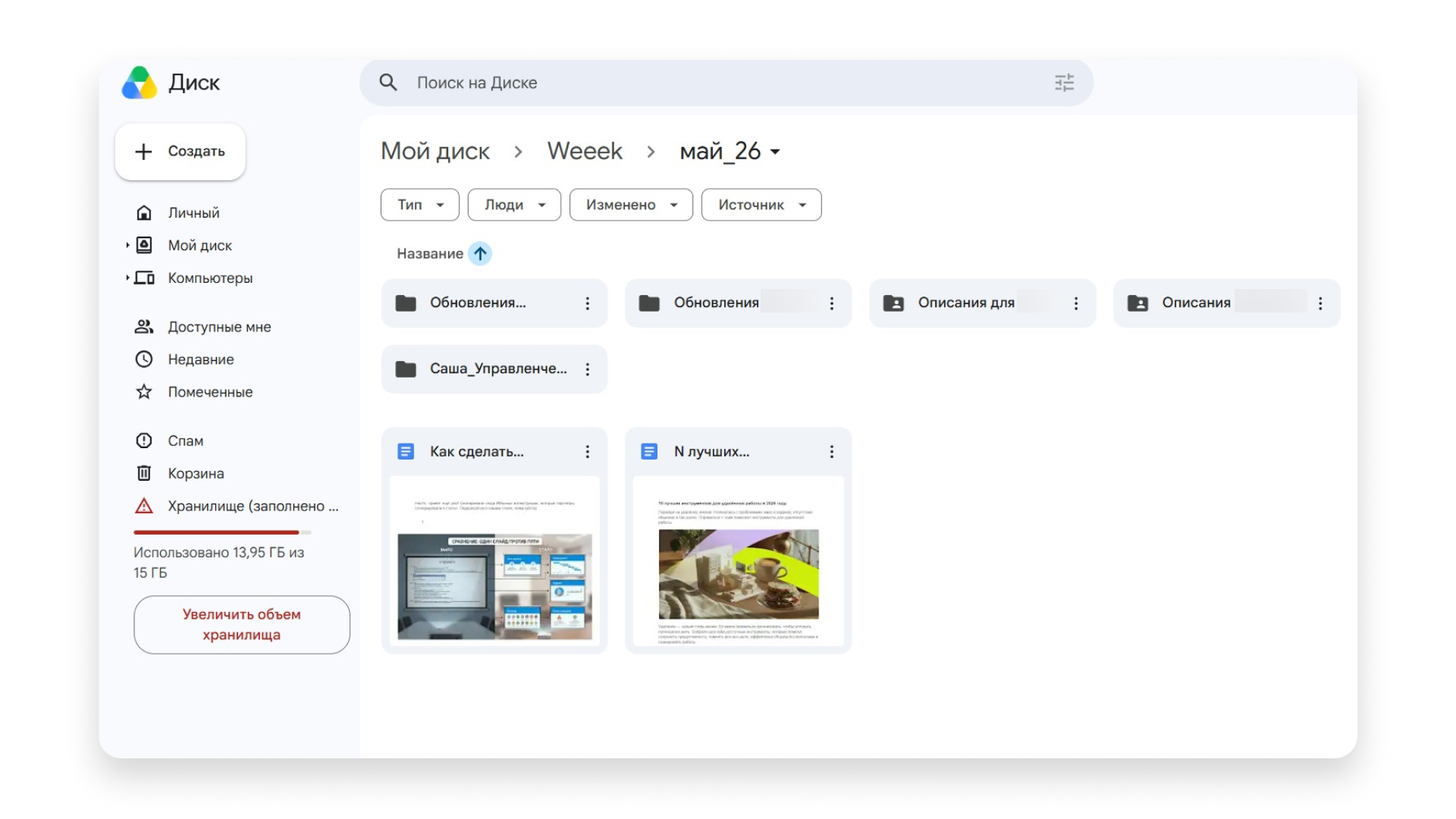Viewport: 1456px width, 819px height.
Task: Click the Создать button
Action: [x=180, y=152]
